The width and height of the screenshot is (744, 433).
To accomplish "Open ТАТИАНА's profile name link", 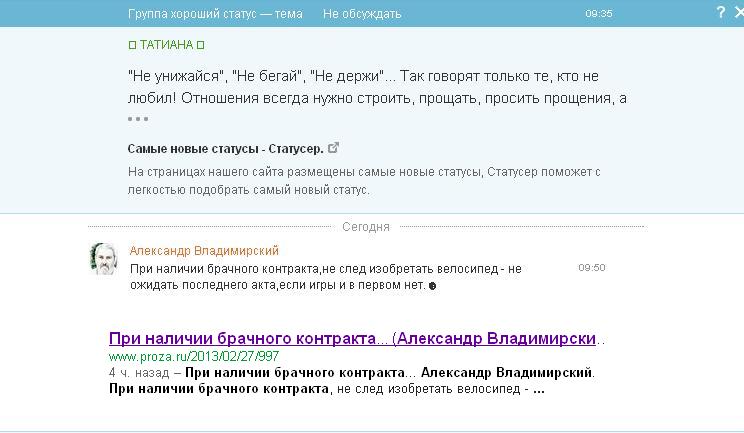I will pos(166,45).
